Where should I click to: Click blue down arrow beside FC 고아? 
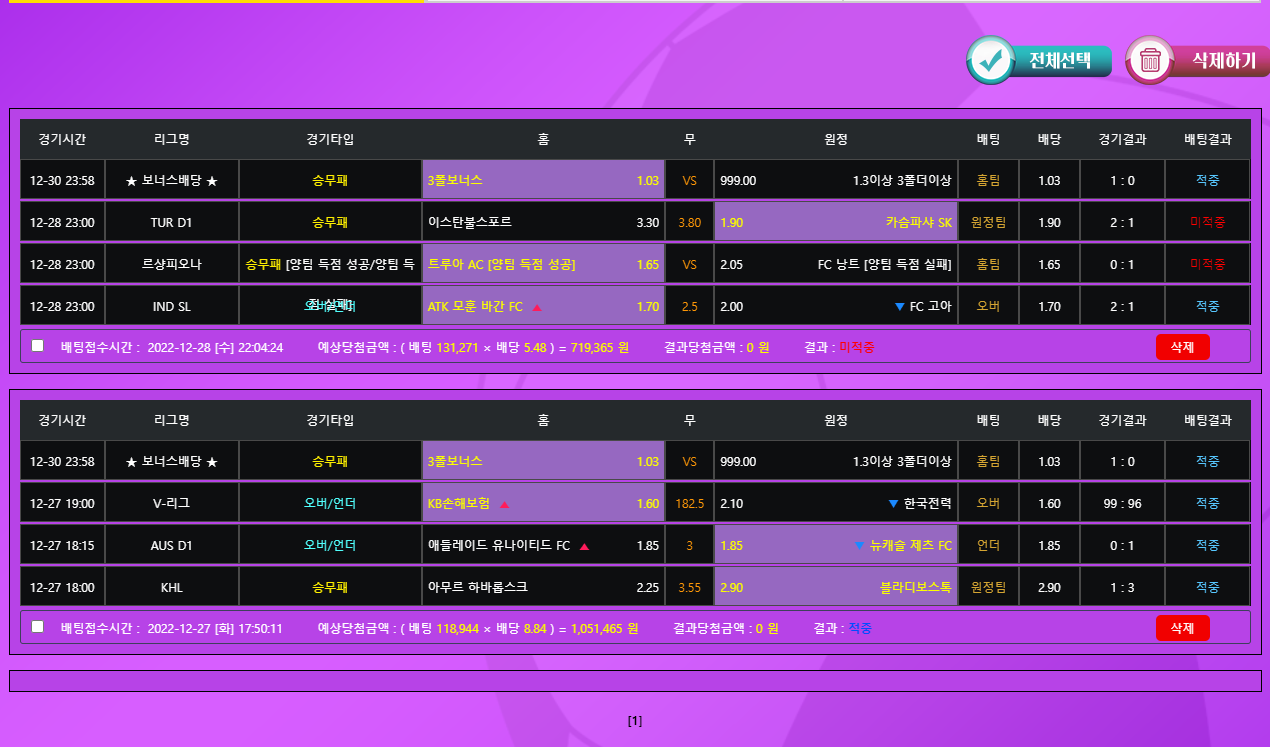tap(899, 307)
